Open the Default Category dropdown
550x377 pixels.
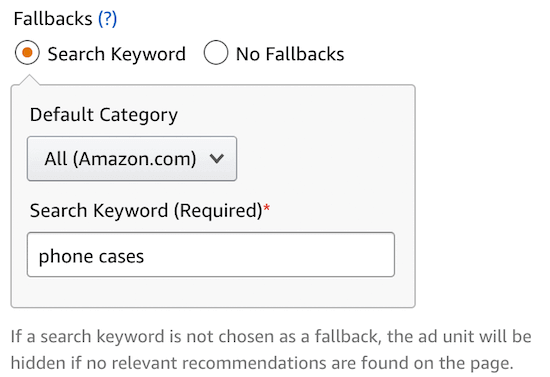click(x=132, y=159)
